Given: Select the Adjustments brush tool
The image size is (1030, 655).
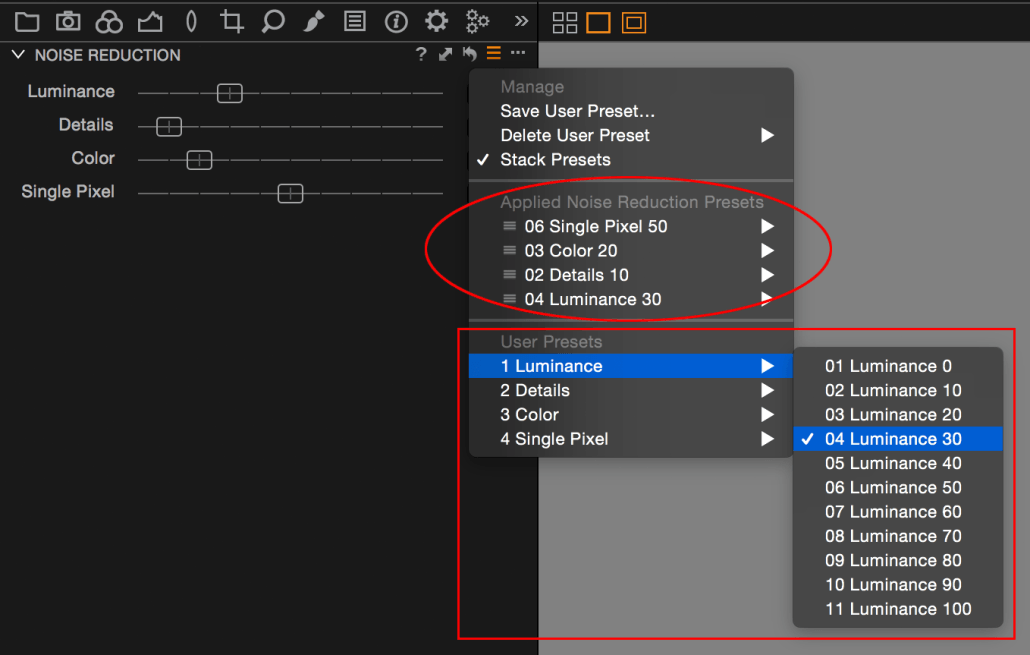Looking at the screenshot, I should click(x=314, y=21).
